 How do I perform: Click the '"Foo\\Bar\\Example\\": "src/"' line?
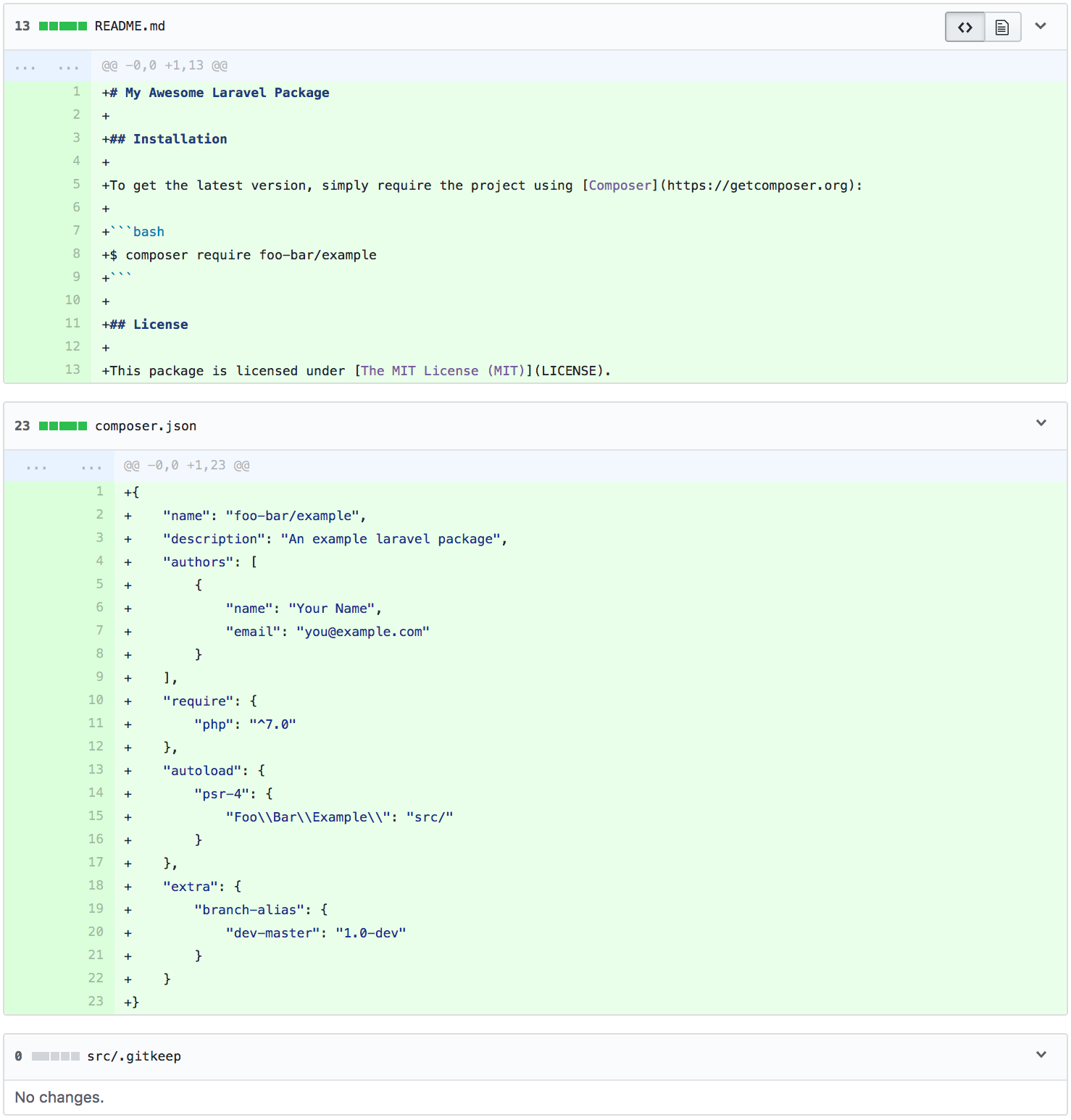[339, 817]
